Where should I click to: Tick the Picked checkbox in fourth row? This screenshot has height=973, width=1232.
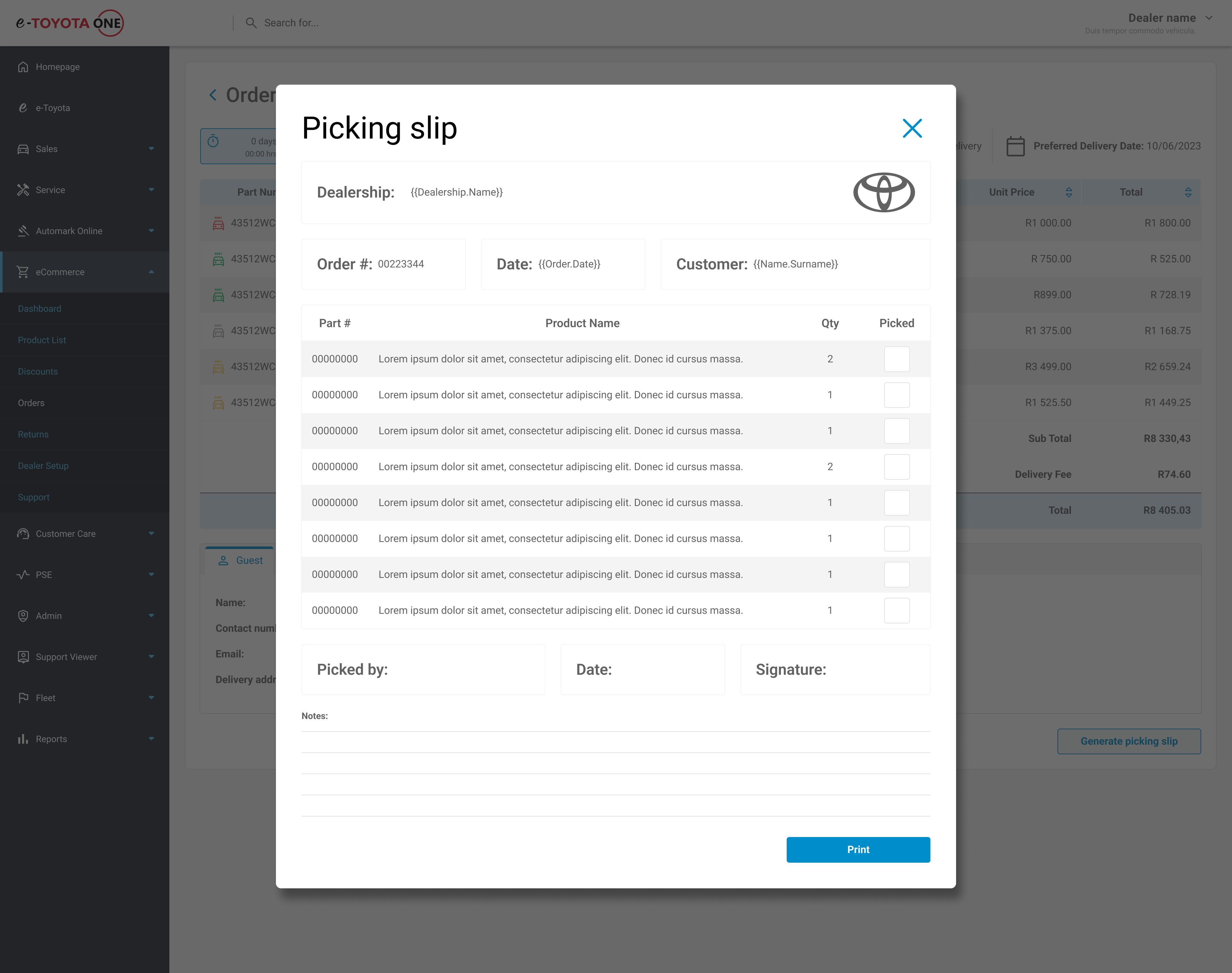pyautogui.click(x=896, y=467)
